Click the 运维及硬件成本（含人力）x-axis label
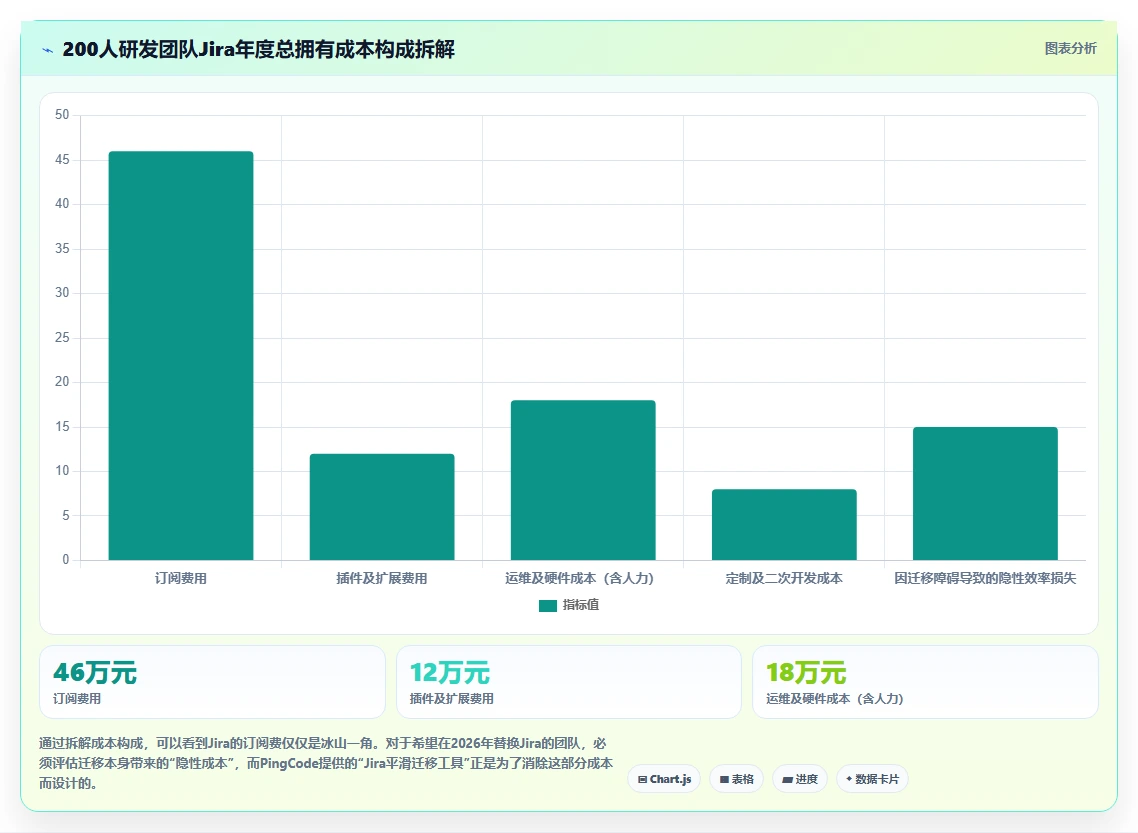Image resolution: width=1138 pixels, height=833 pixels. pos(580,578)
